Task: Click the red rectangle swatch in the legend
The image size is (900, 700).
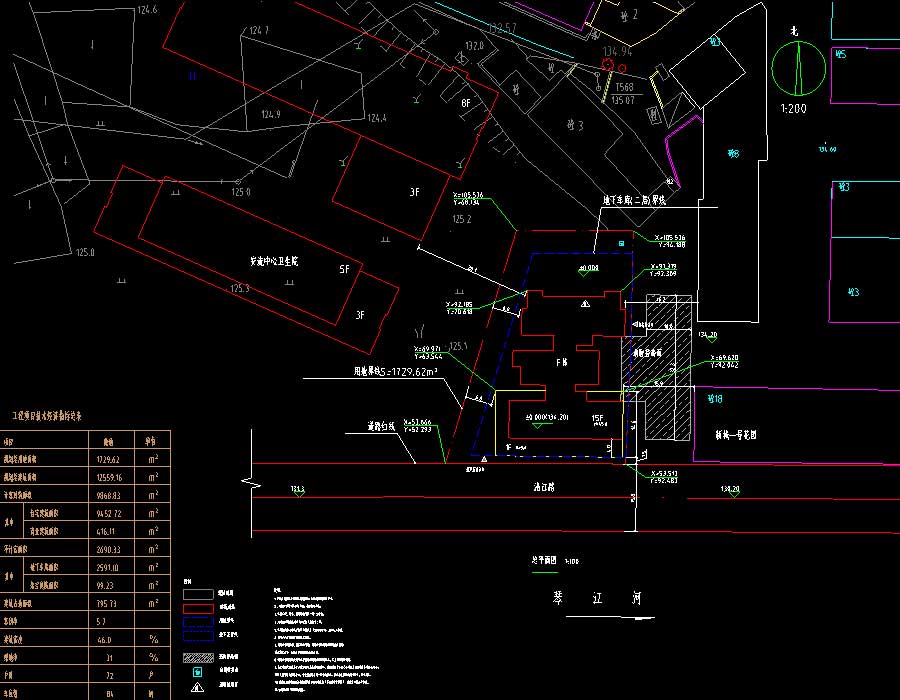Action: click(198, 608)
